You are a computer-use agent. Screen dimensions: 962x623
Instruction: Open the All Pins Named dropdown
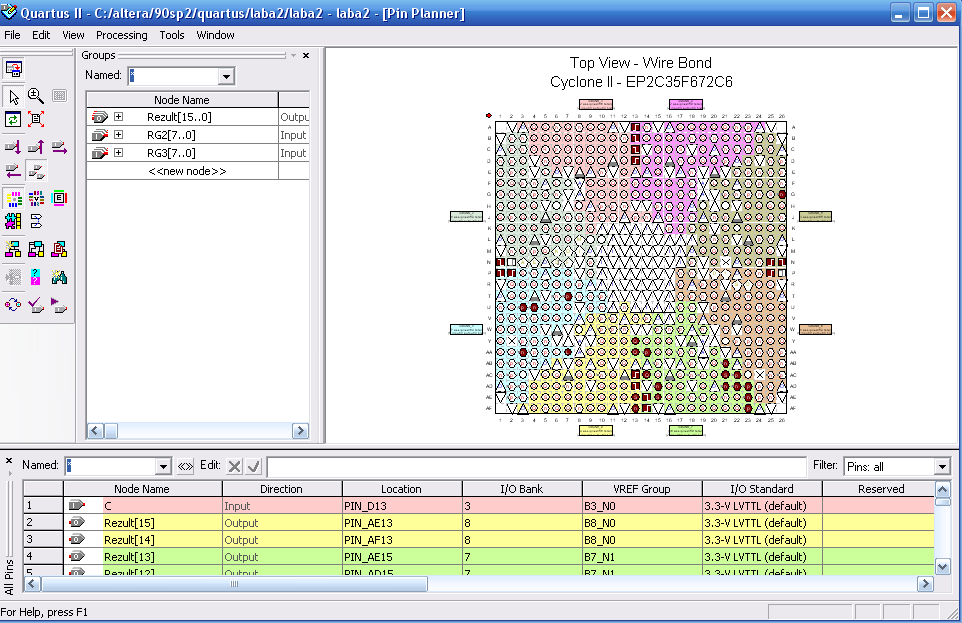click(x=163, y=466)
